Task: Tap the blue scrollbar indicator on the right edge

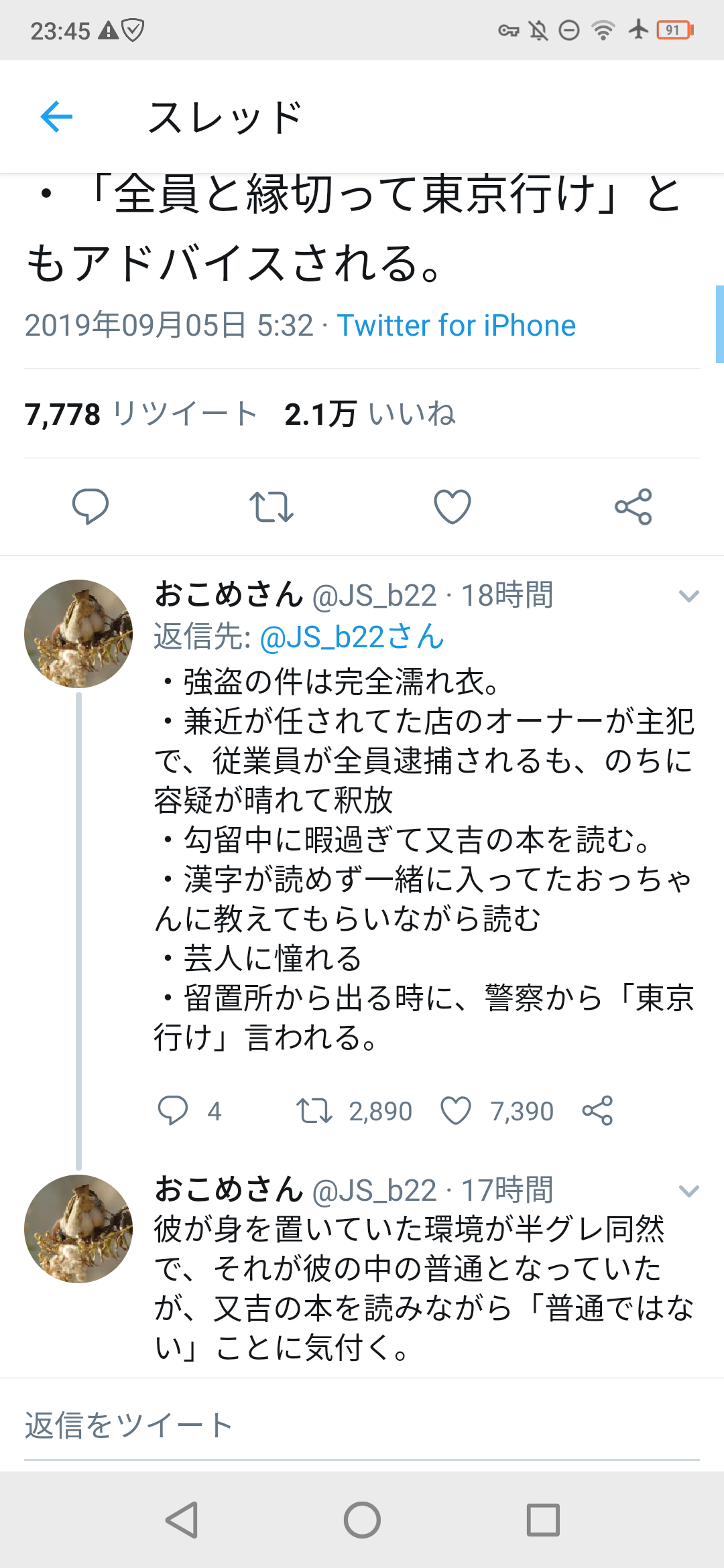Action: pos(719,324)
